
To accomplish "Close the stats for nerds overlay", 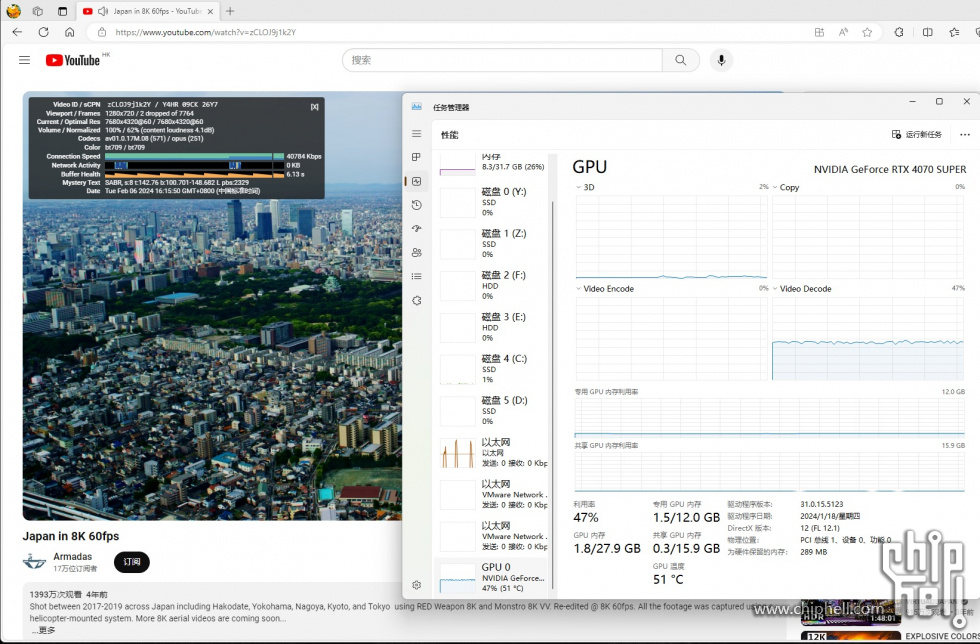I will [314, 107].
